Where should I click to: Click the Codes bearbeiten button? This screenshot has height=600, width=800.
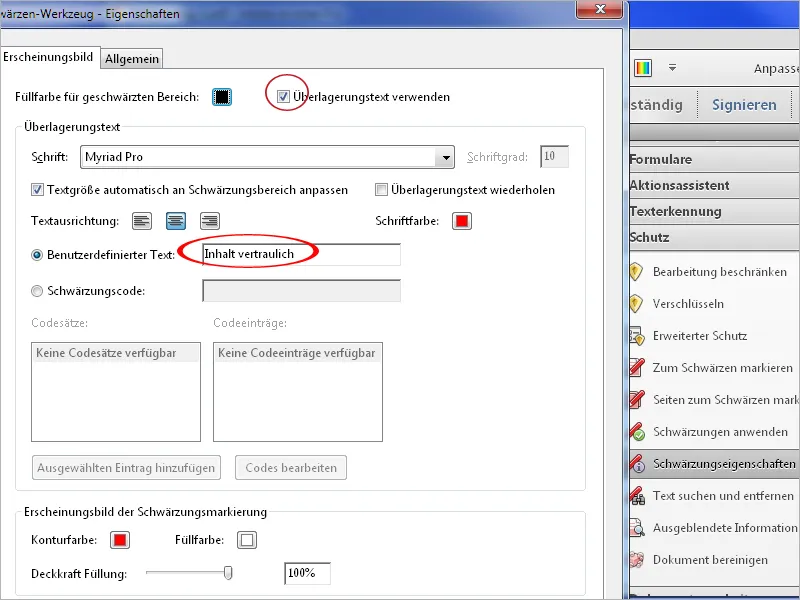point(291,468)
